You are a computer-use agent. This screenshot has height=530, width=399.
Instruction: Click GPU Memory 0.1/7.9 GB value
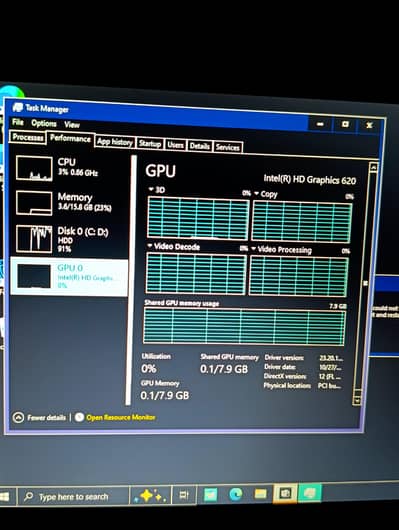(164, 395)
